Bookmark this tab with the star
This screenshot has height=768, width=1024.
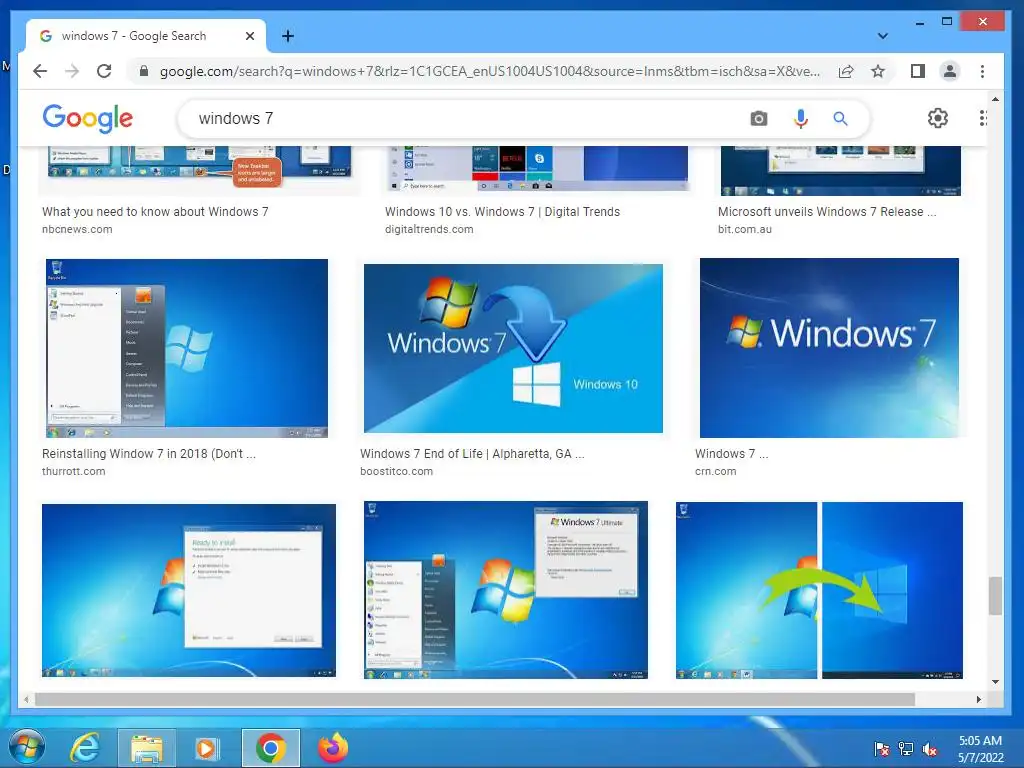pyautogui.click(x=878, y=71)
